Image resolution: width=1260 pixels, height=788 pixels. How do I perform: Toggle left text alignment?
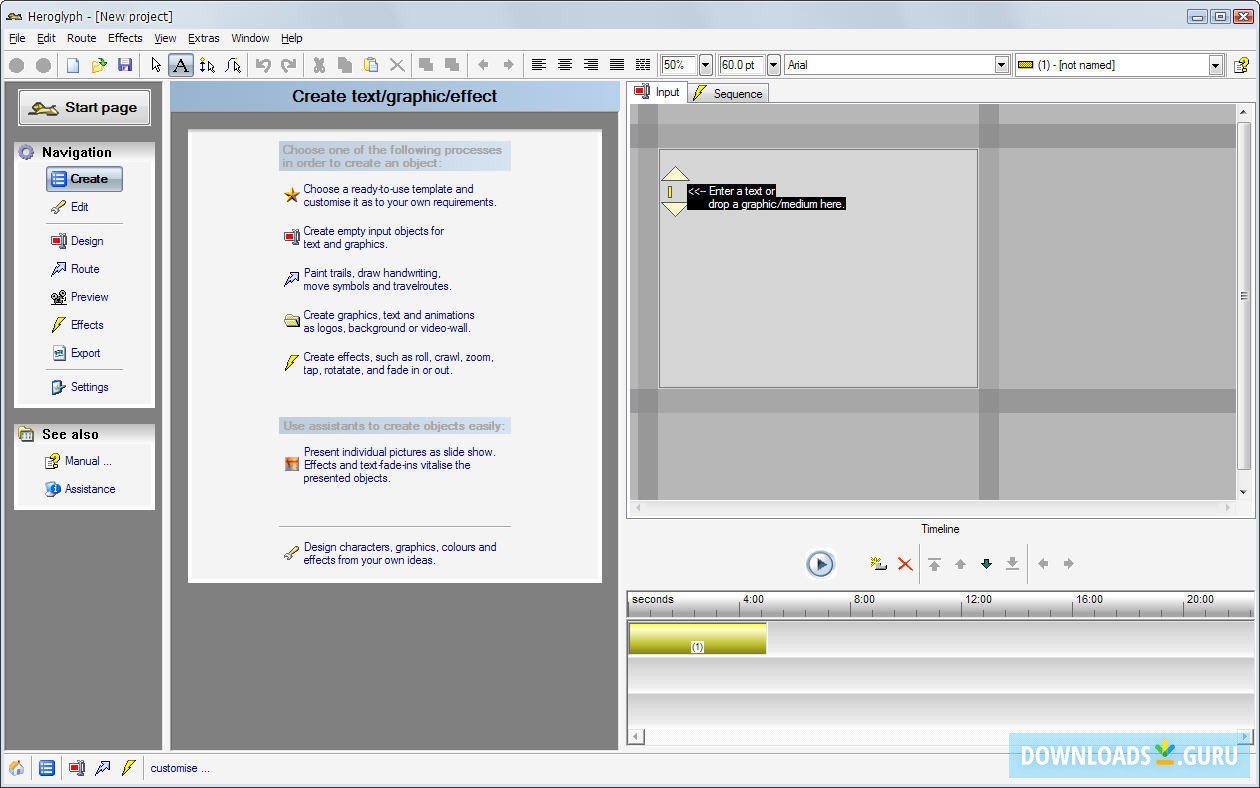coord(539,65)
